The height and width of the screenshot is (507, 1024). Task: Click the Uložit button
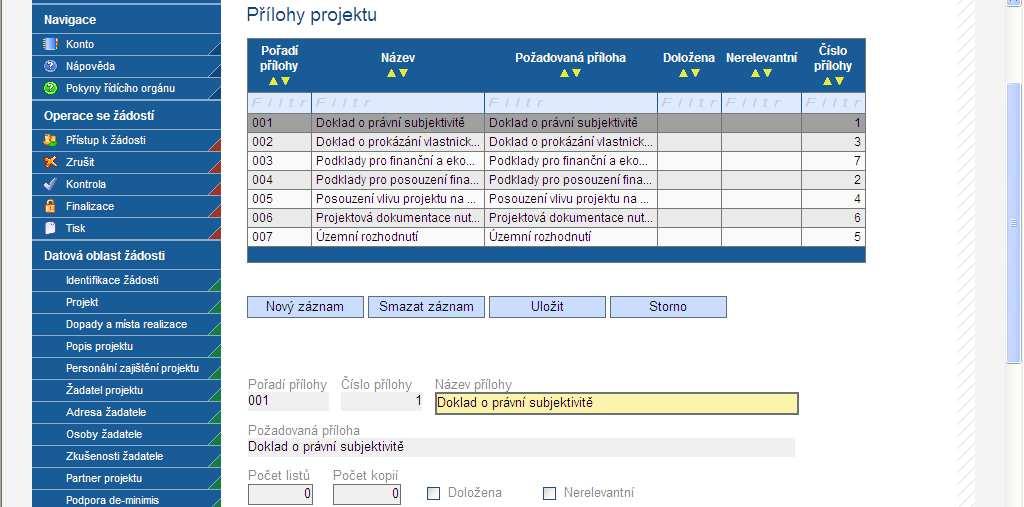[547, 307]
